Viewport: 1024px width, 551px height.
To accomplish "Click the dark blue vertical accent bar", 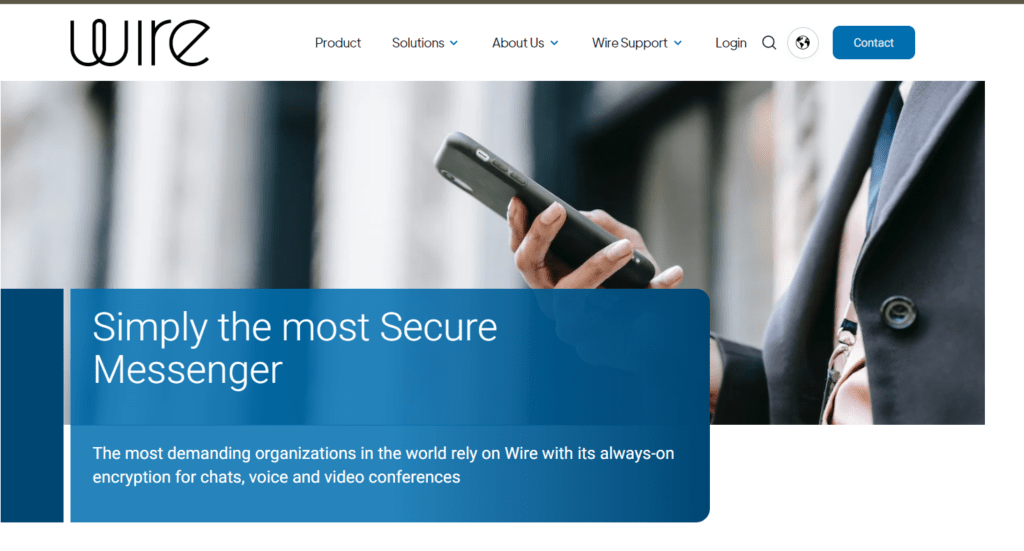I will 32,405.
